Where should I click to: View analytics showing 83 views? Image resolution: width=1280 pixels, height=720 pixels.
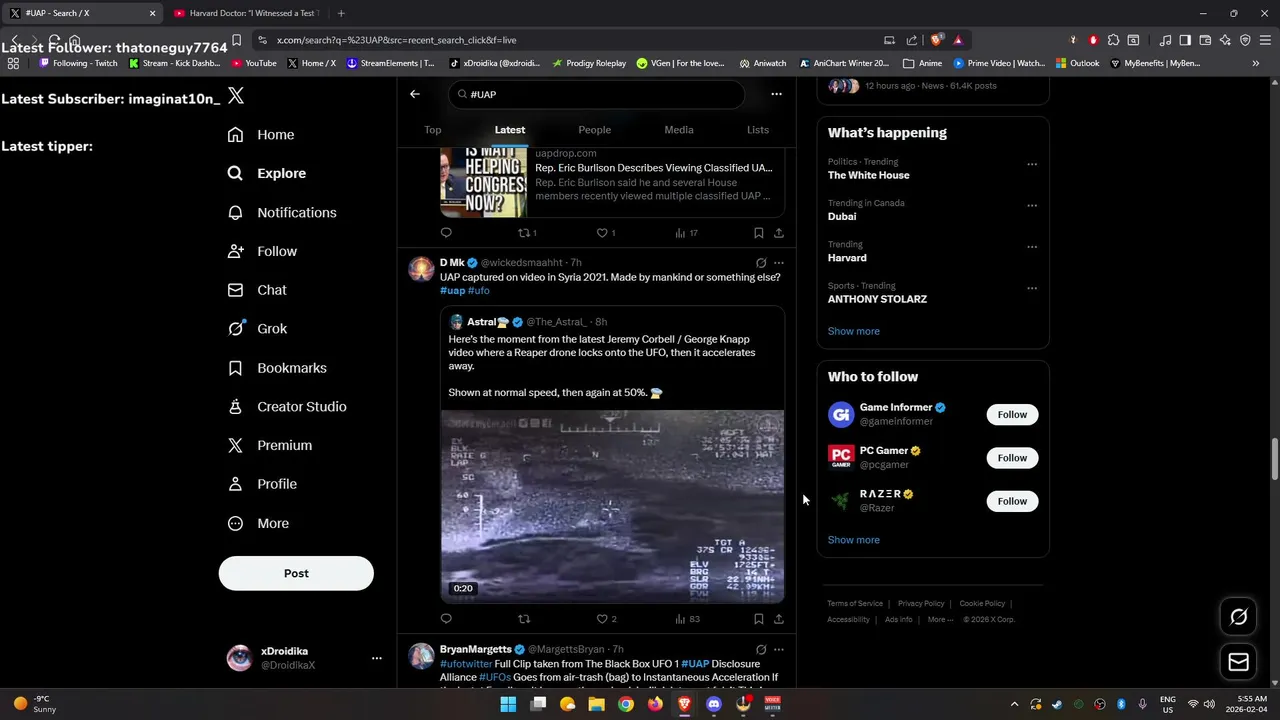(688, 619)
